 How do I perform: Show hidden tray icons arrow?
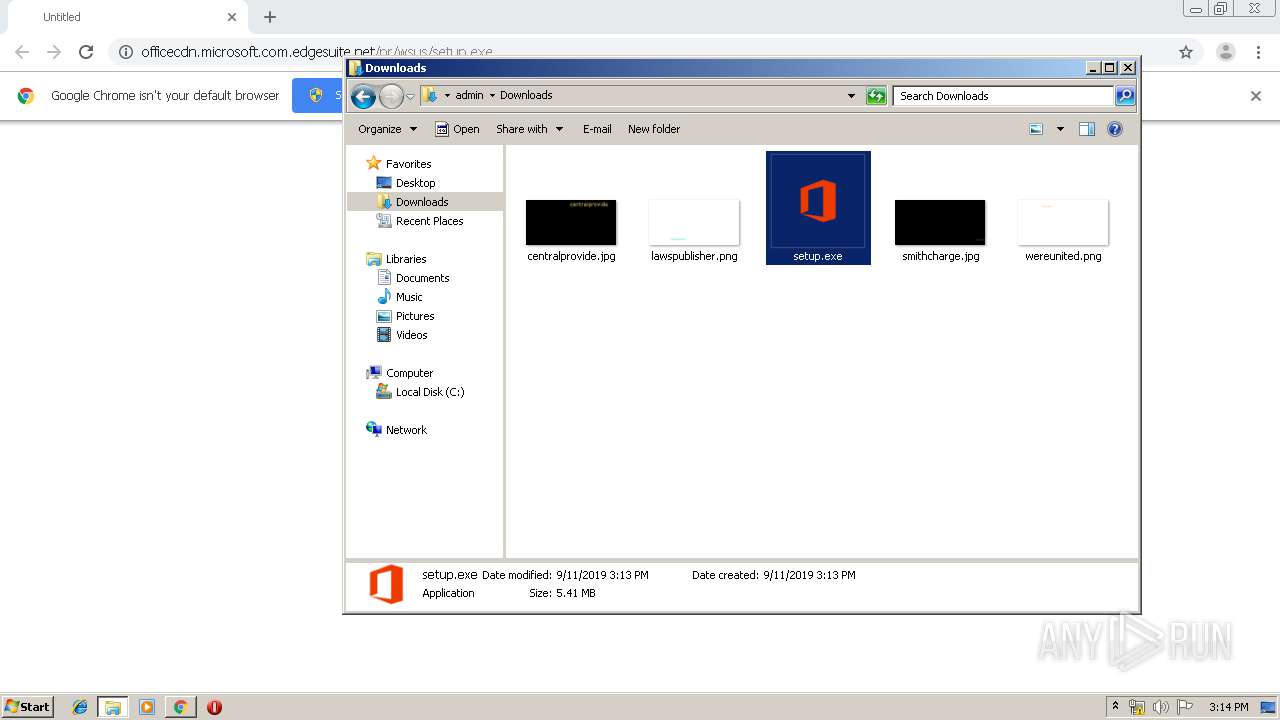[1115, 707]
